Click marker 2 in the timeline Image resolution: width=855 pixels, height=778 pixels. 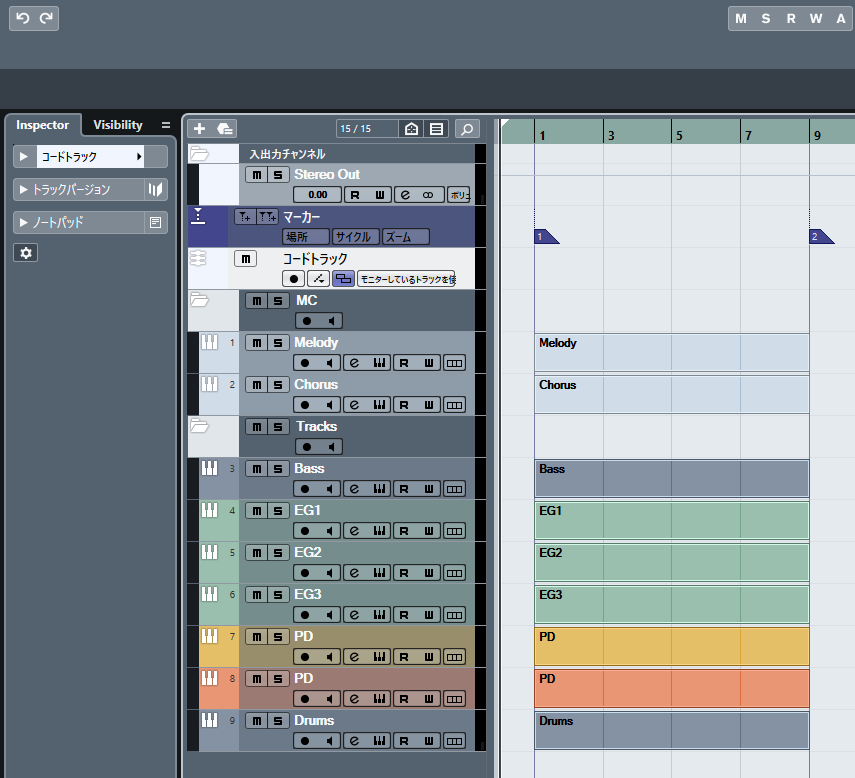point(817,237)
